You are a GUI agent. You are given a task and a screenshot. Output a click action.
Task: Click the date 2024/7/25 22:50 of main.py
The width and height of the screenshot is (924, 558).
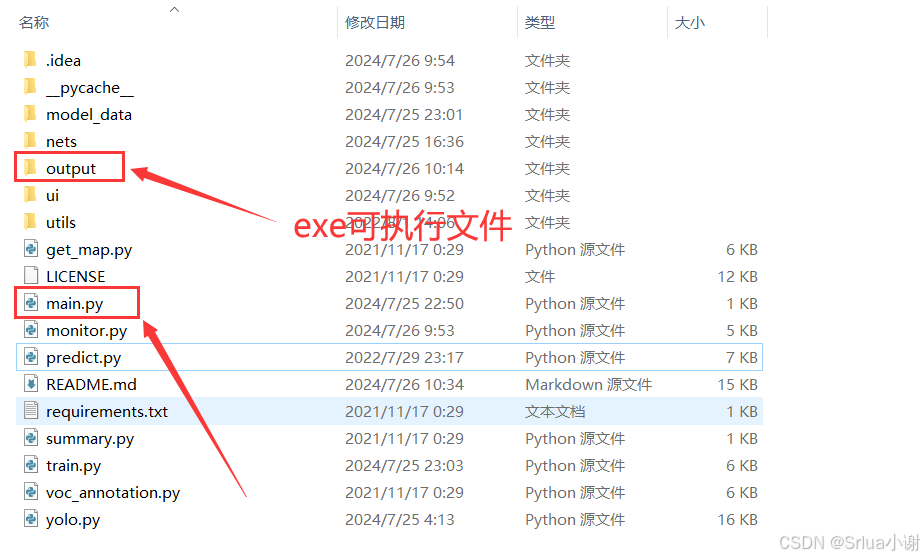pyautogui.click(x=404, y=303)
